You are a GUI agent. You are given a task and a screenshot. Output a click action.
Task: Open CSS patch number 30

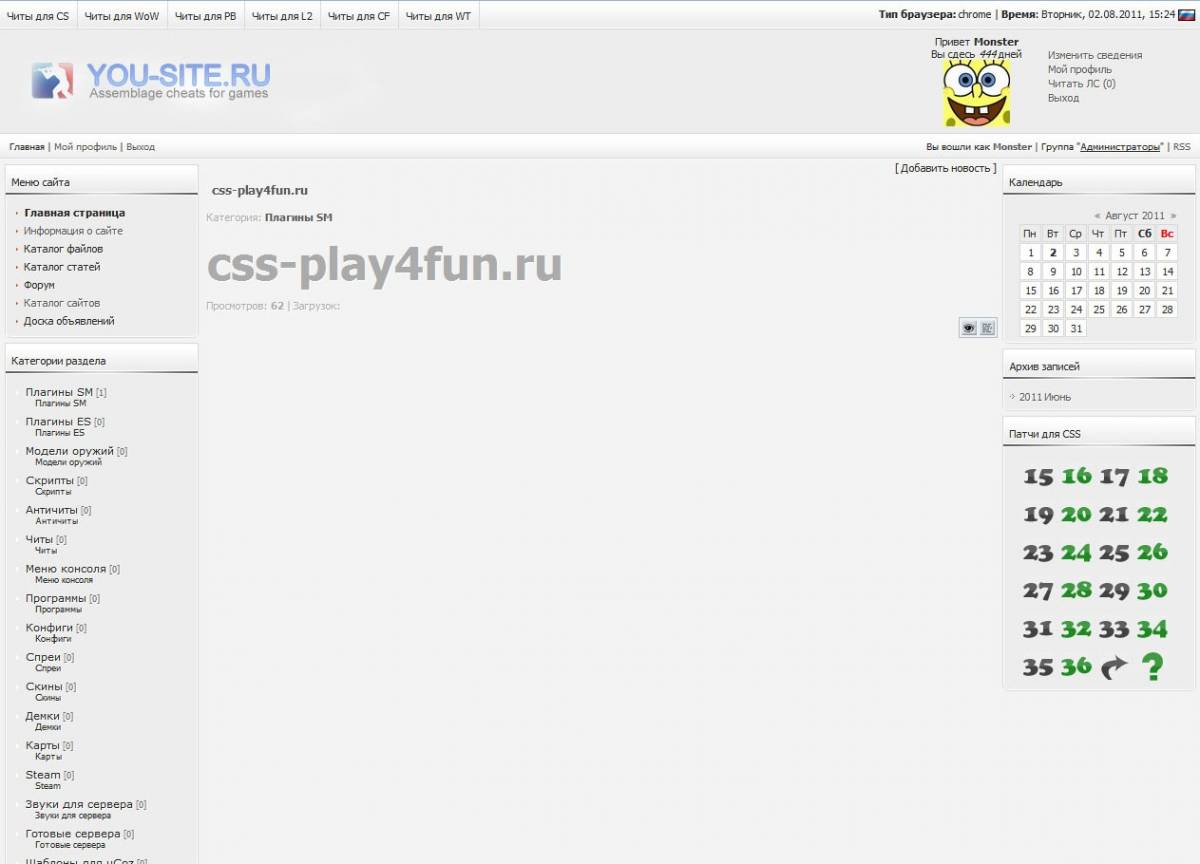tap(1152, 590)
